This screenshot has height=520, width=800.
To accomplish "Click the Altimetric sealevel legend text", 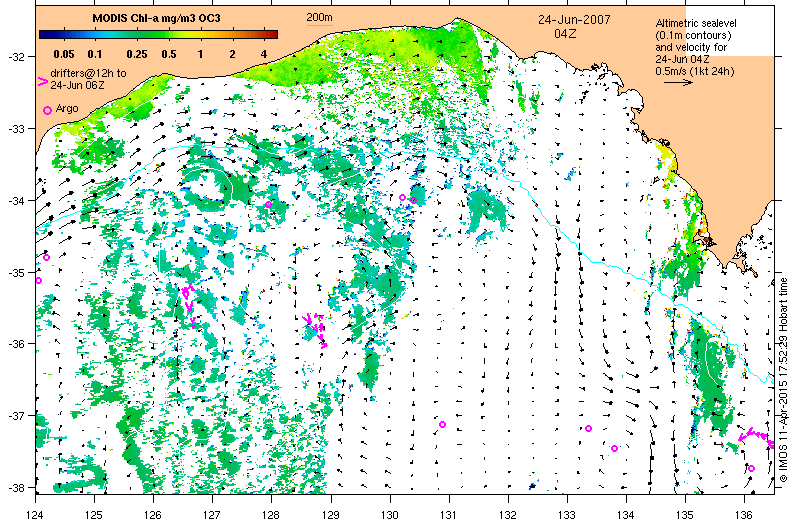I will [696, 23].
